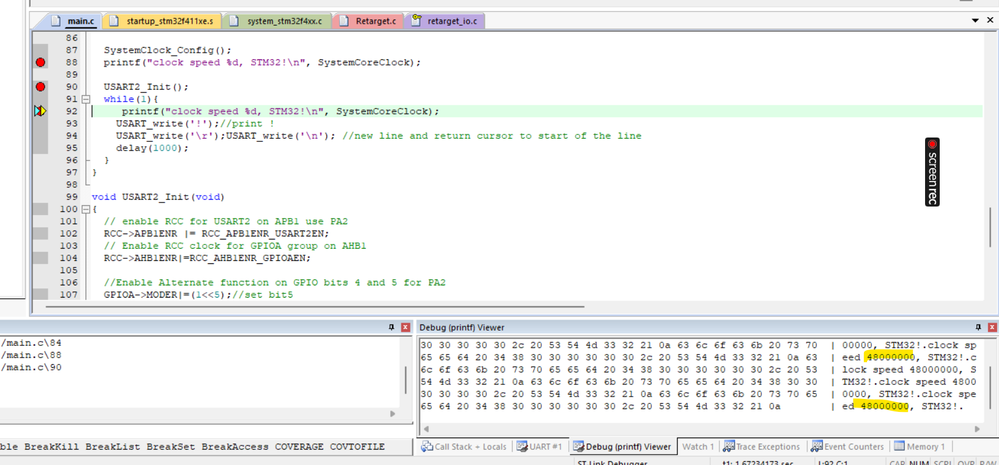
Task: Click the COVERAGE command hint
Action: [x=299, y=447]
